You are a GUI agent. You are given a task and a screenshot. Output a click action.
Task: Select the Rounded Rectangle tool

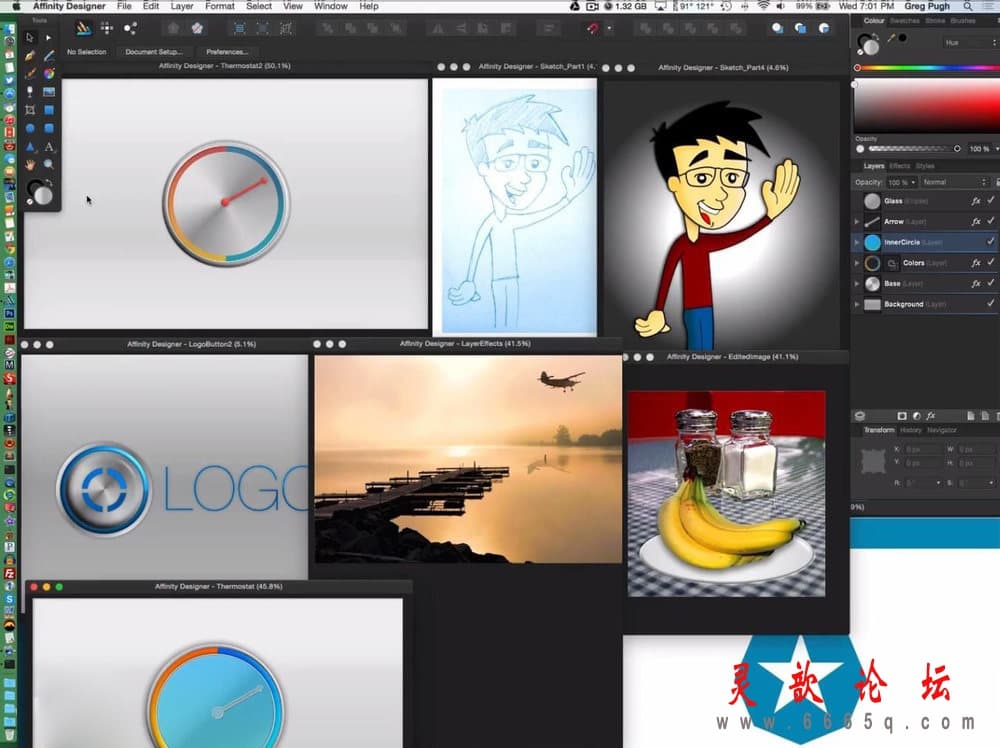pos(48,128)
